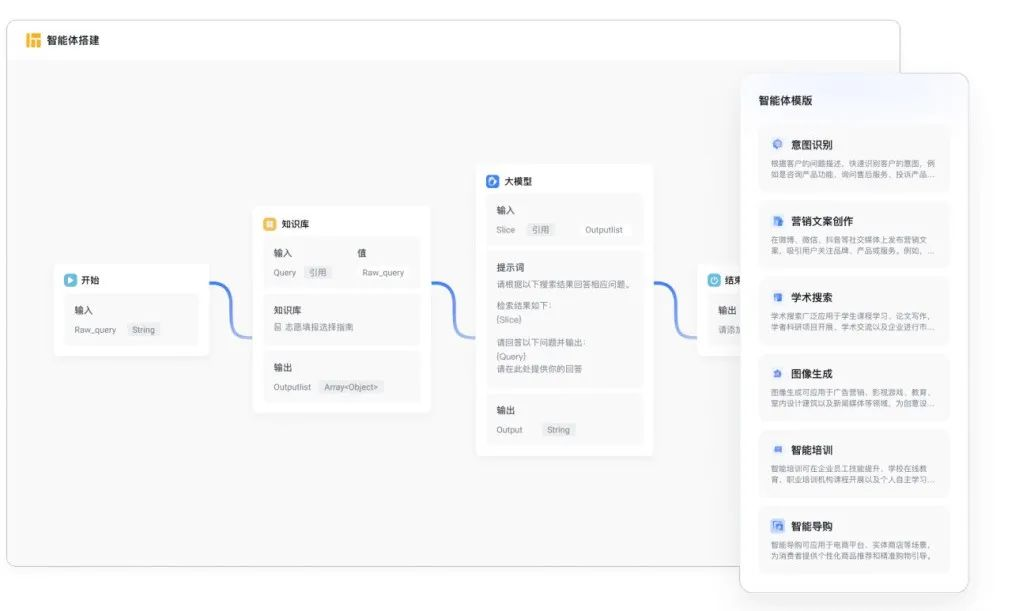Select the 学术搜索 template card

(853, 311)
